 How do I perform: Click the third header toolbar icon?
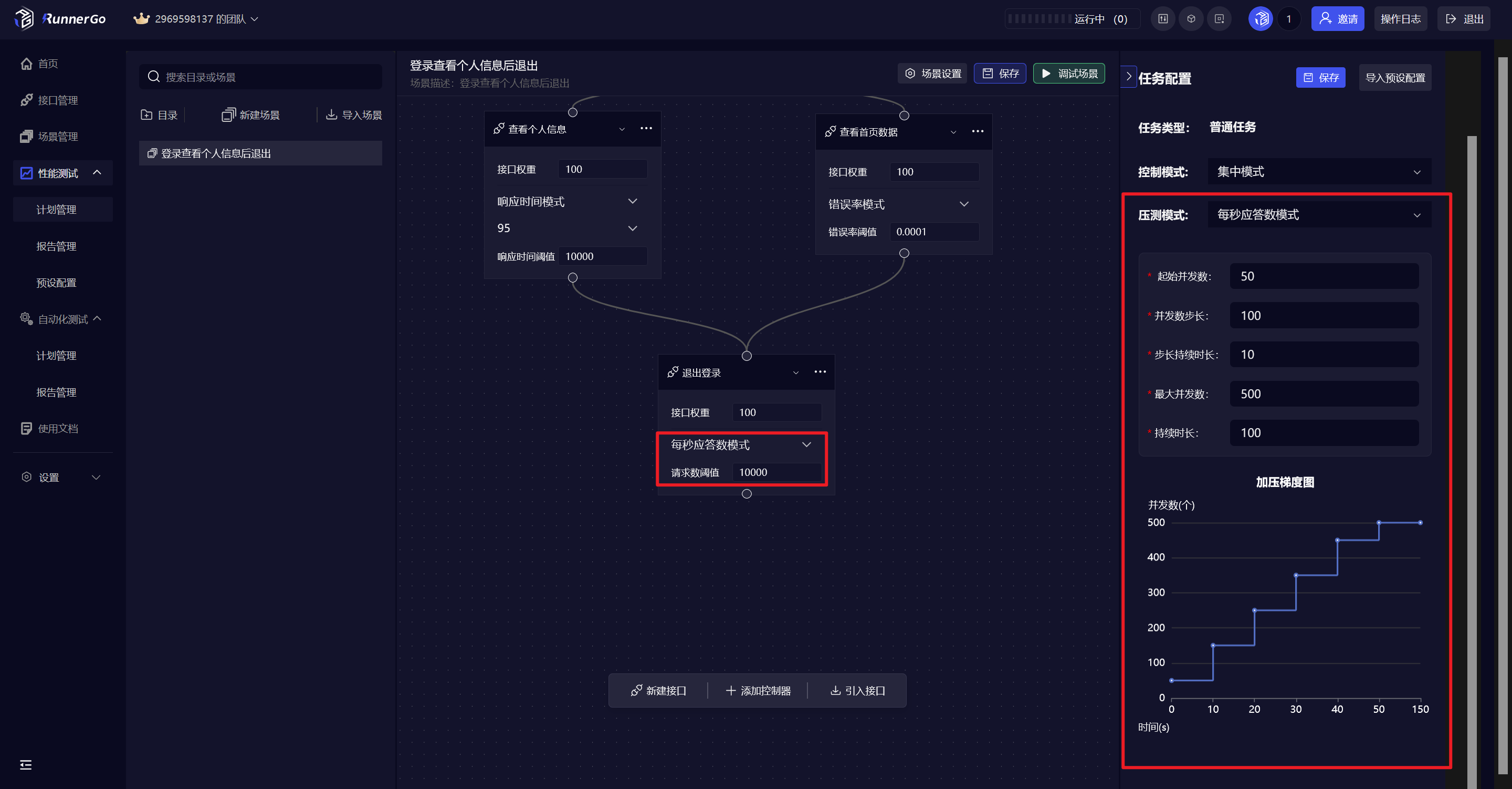click(1219, 19)
